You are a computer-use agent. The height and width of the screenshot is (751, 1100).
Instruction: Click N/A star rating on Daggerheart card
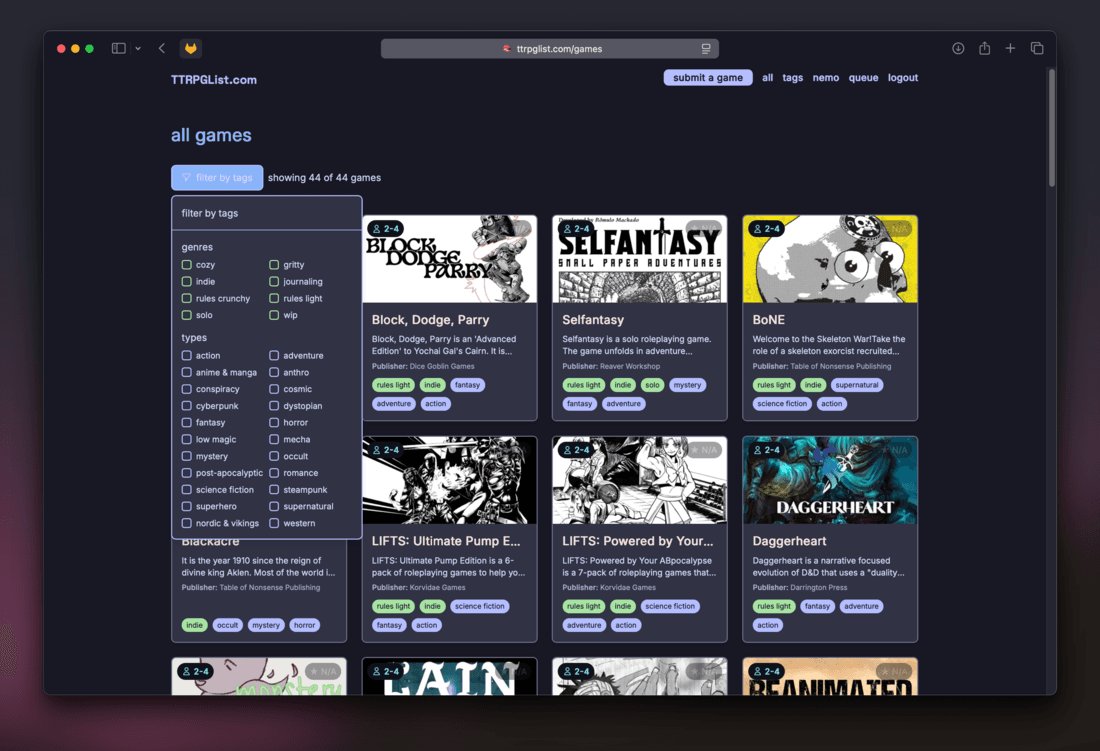894,450
